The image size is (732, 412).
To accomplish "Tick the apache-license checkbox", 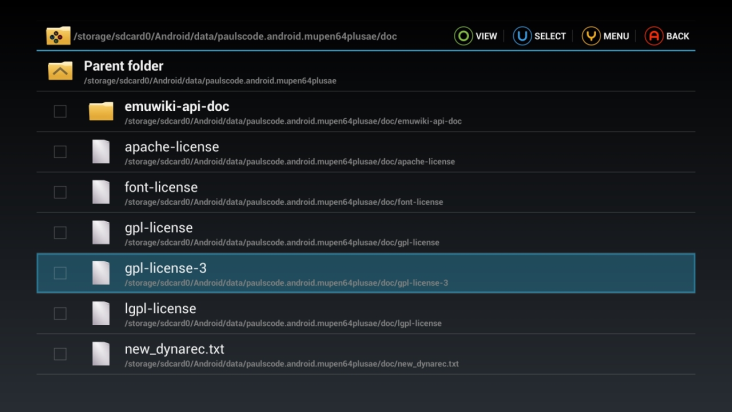I will (x=60, y=152).
